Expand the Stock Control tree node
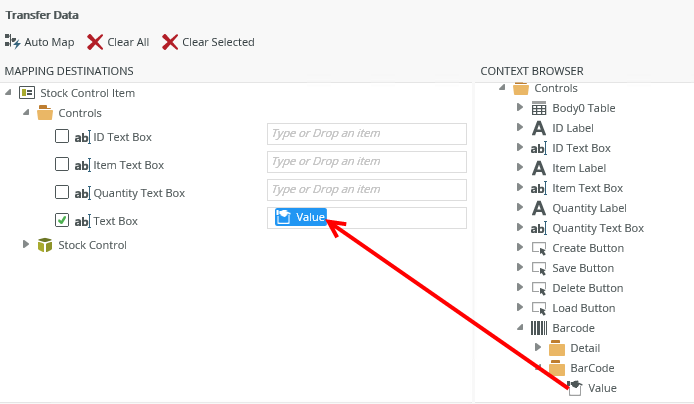 coord(27,245)
